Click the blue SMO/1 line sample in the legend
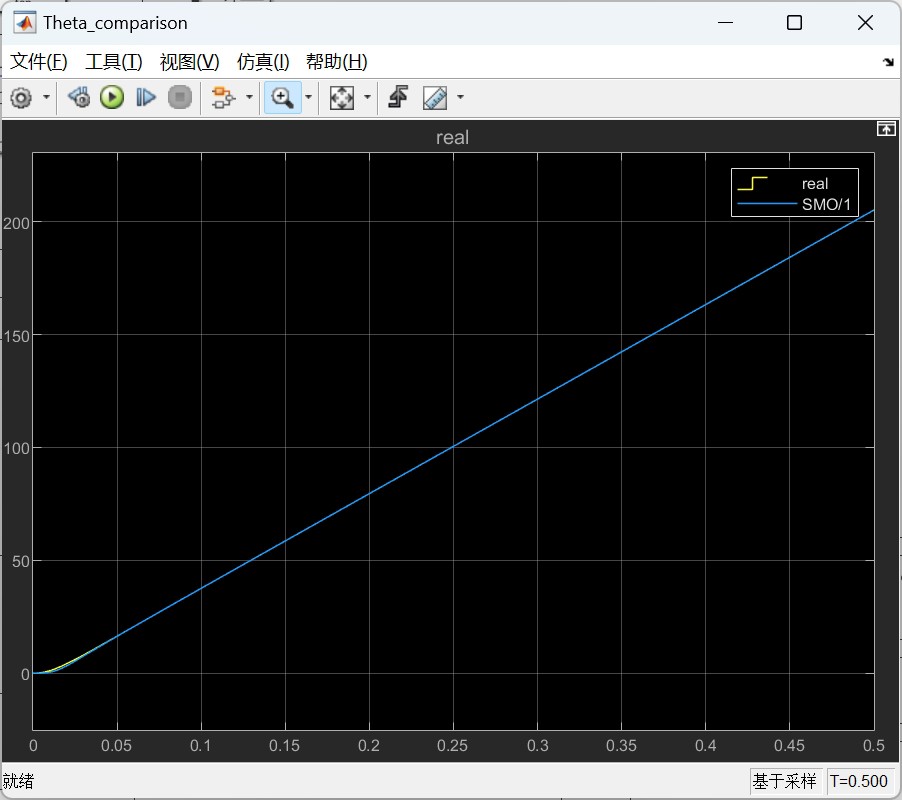This screenshot has height=800, width=902. [x=767, y=204]
